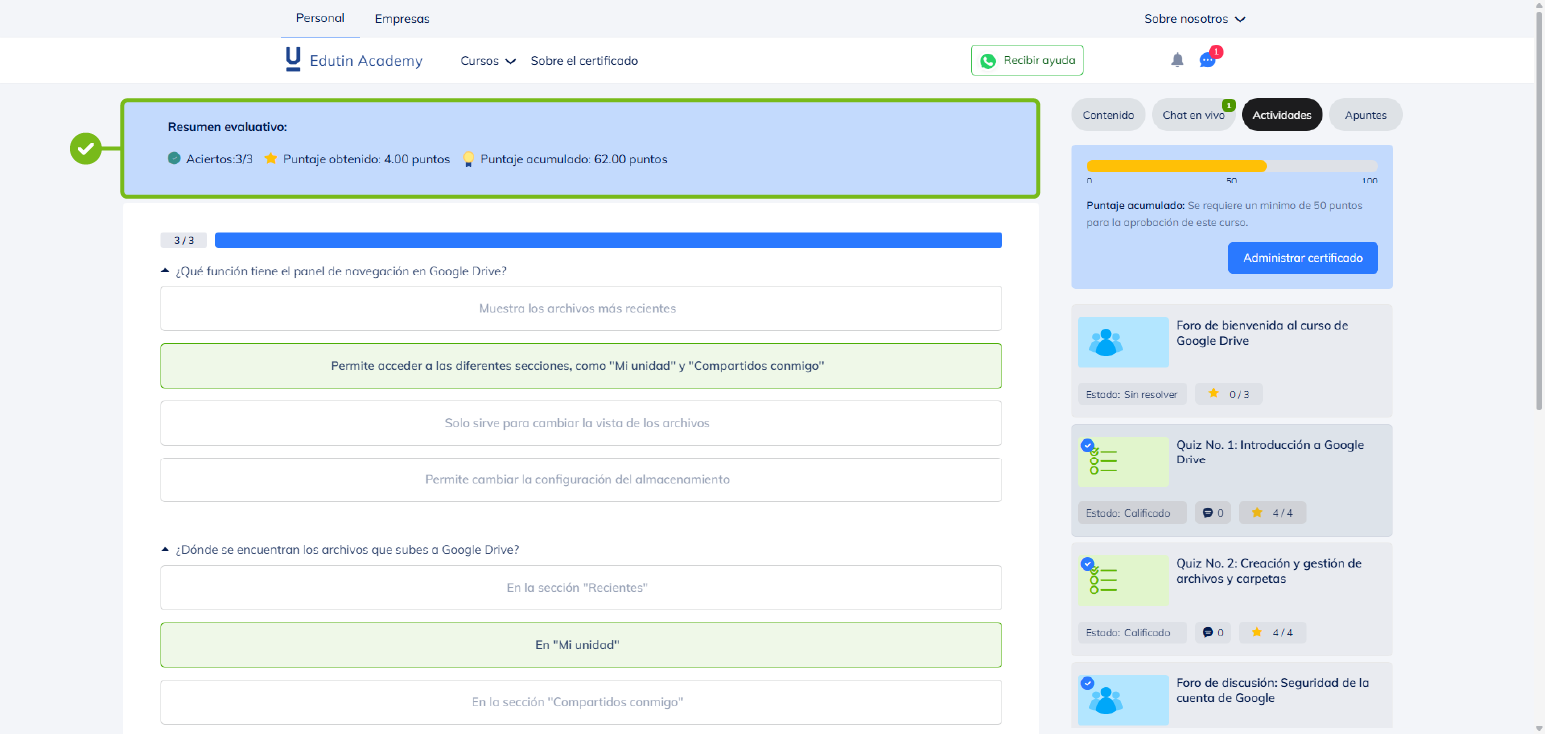Screen dimensions: 1546x734
Task: Open the Sobre nosotros dropdown
Action: tap(1194, 19)
